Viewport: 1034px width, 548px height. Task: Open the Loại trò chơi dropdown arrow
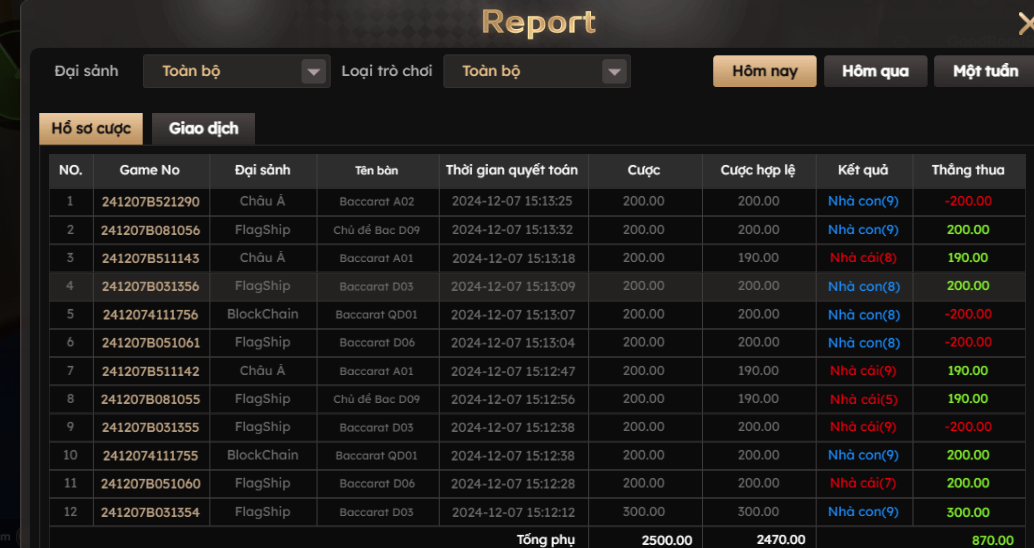614,72
